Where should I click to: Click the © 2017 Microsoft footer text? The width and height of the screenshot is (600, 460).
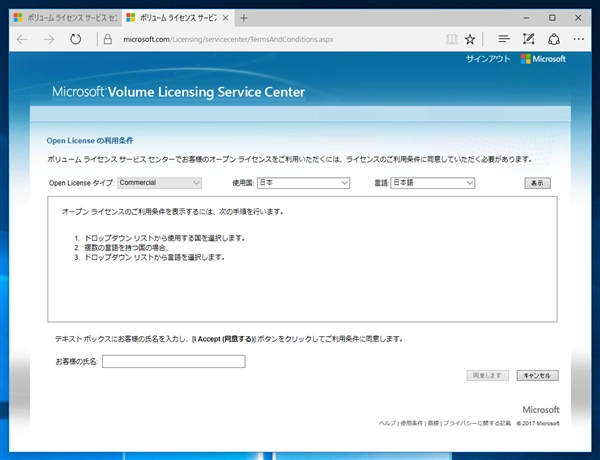[538, 423]
